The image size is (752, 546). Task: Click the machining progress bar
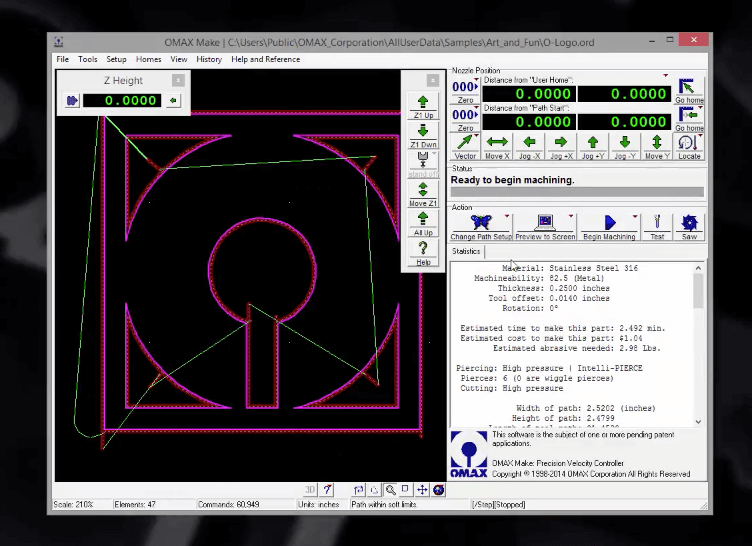(577, 192)
